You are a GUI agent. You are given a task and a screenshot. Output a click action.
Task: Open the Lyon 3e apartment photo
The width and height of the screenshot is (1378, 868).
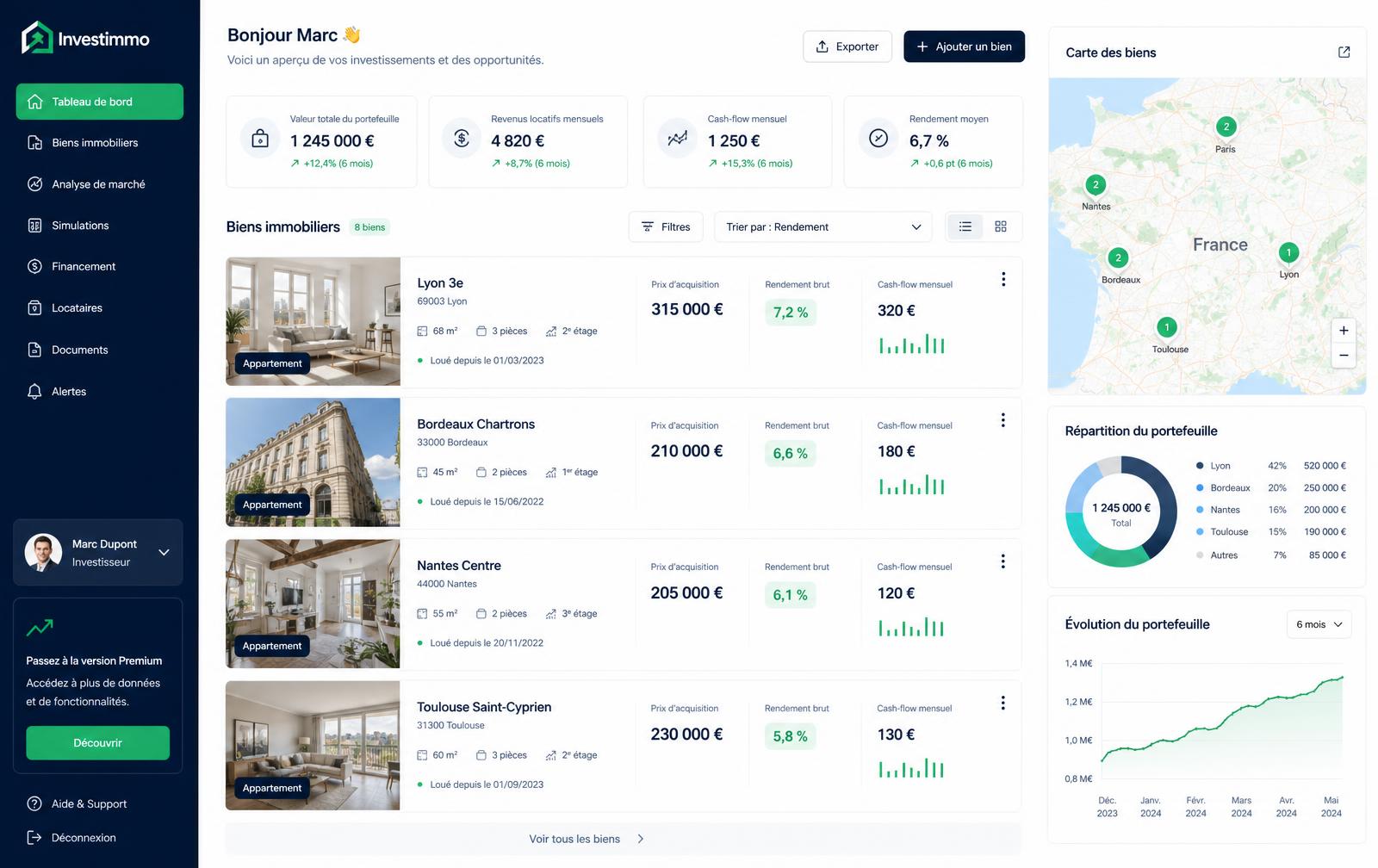[x=313, y=321]
